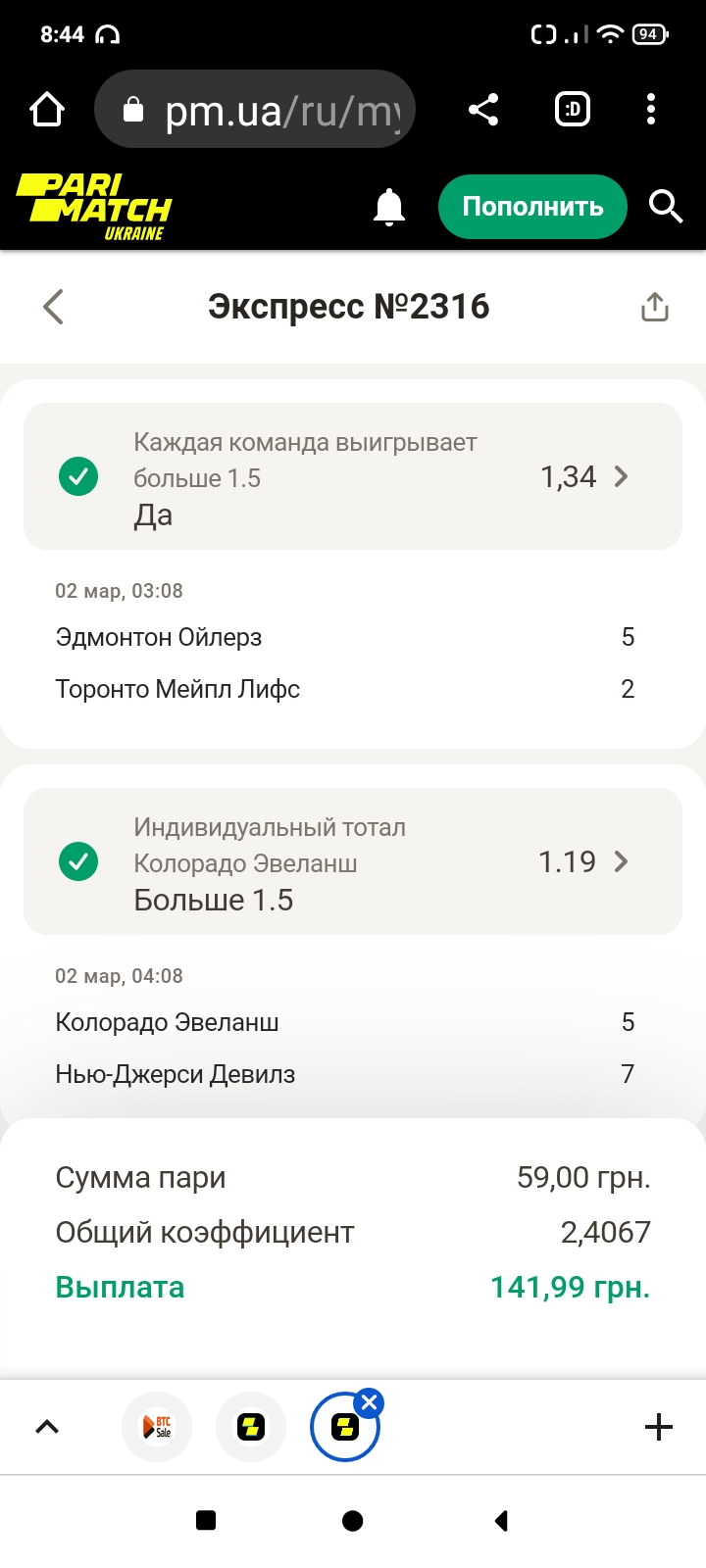
Task: Tap the Parimatch Ukraine logo
Action: (94, 207)
